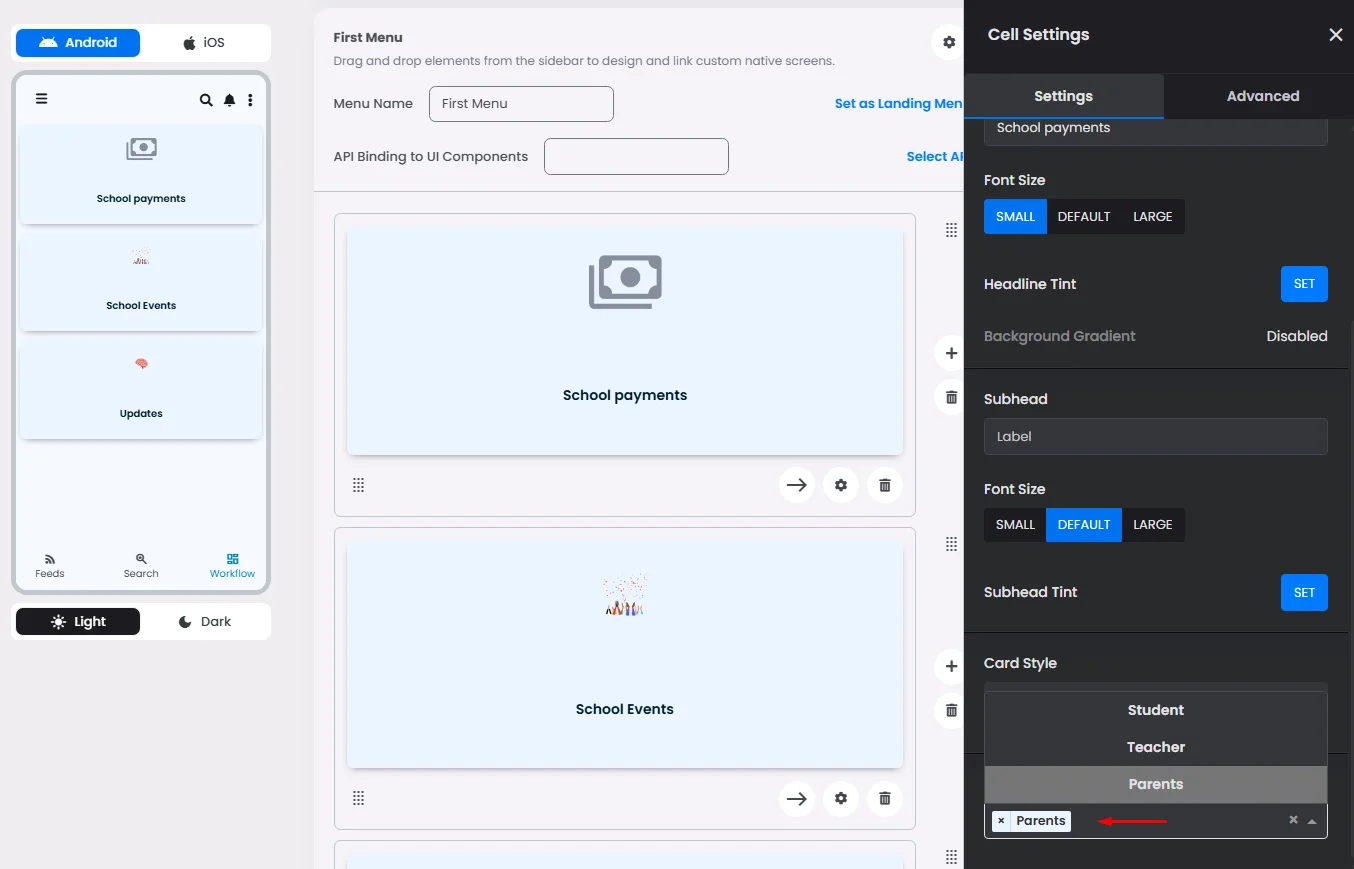The image size is (1354, 869).
Task: Delete the School Events card
Action: click(884, 798)
